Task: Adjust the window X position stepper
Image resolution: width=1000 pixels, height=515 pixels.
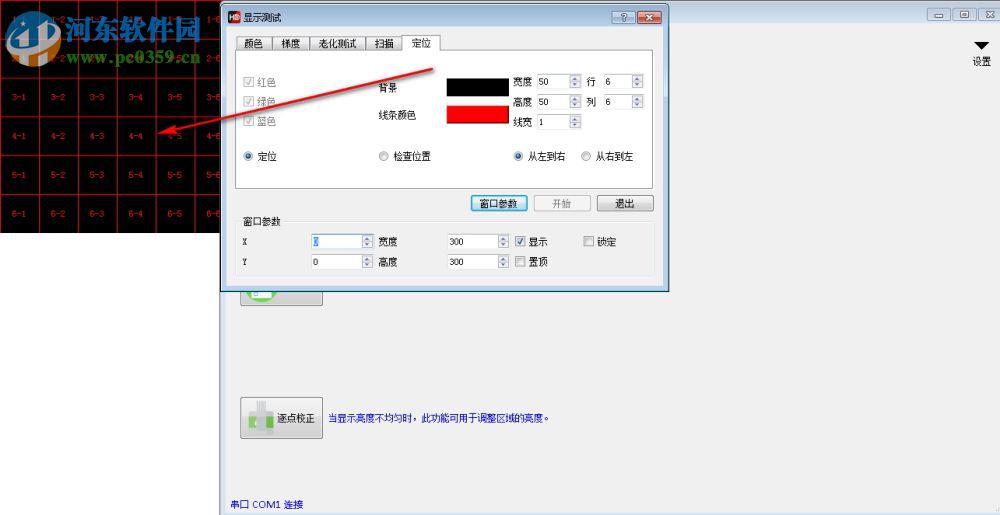Action: tap(367, 242)
